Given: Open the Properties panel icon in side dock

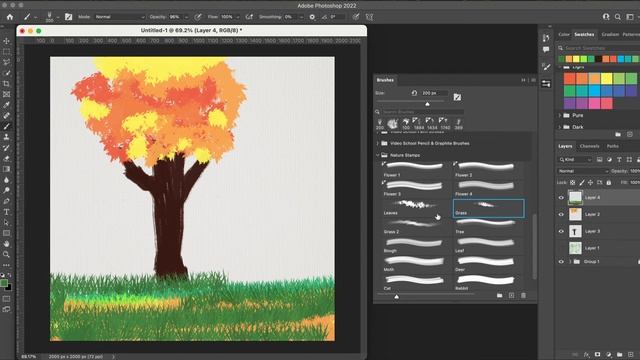Looking at the screenshot, I should point(546,84).
